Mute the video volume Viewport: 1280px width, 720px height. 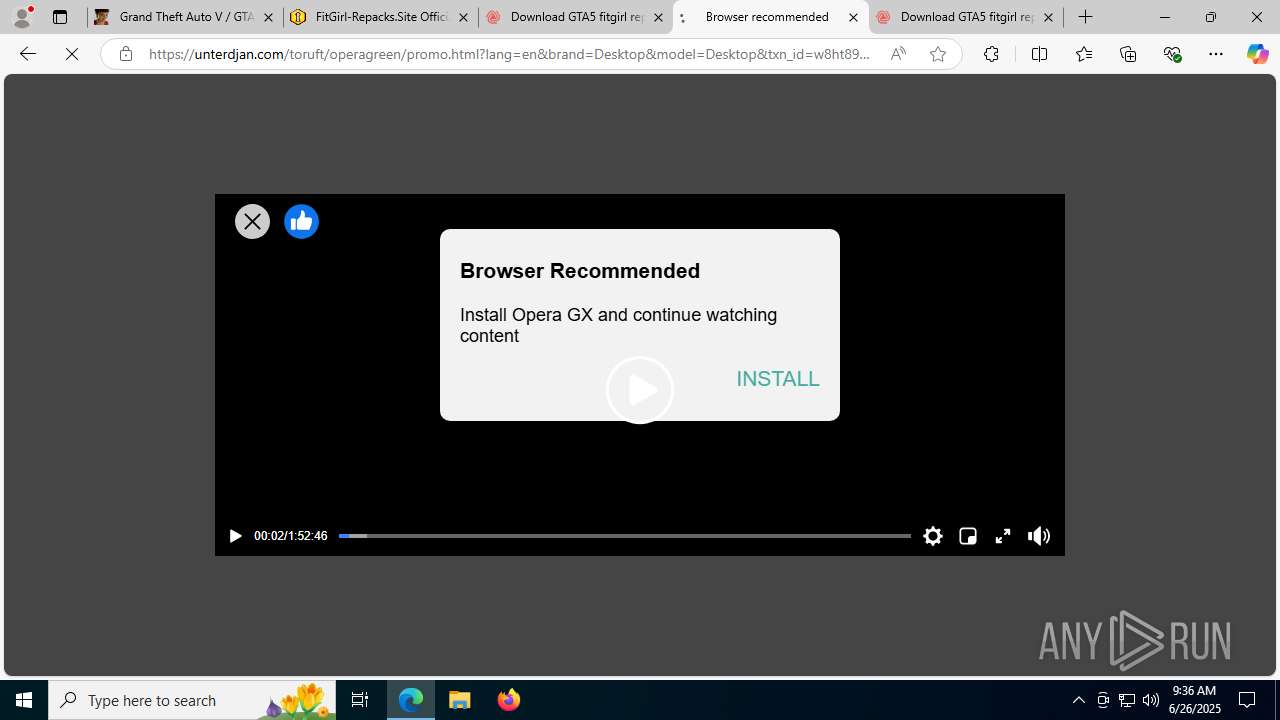pyautogui.click(x=1039, y=536)
